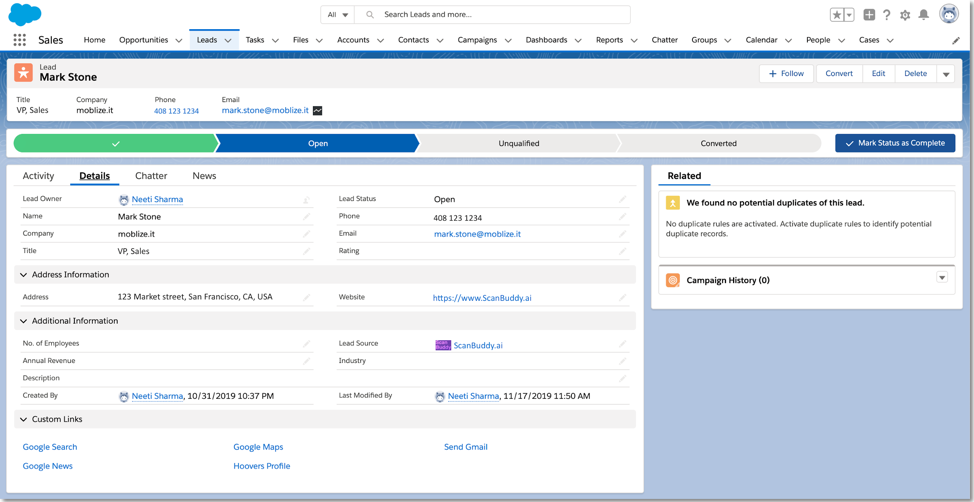Open the Help question mark icon

[x=887, y=15]
